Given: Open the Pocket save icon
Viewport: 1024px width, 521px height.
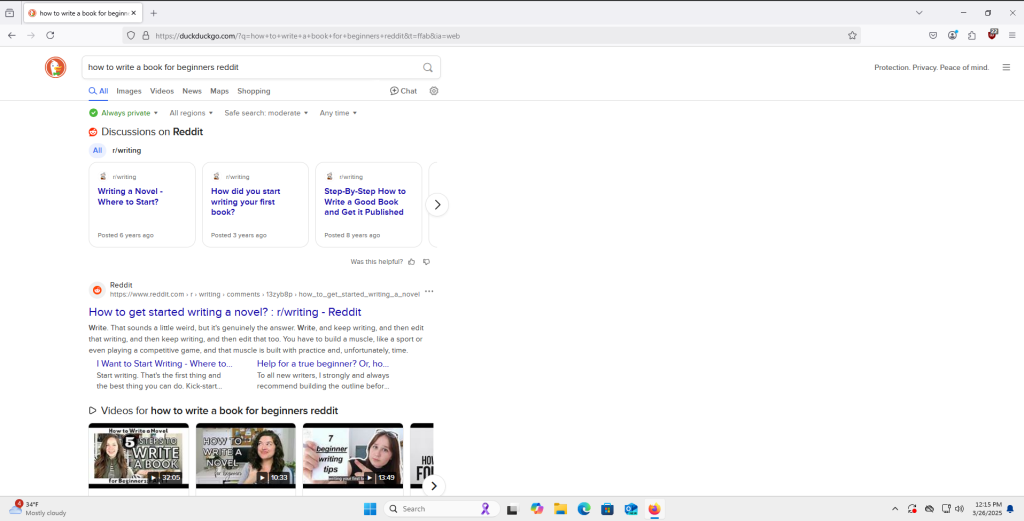Looking at the screenshot, I should tap(933, 35).
